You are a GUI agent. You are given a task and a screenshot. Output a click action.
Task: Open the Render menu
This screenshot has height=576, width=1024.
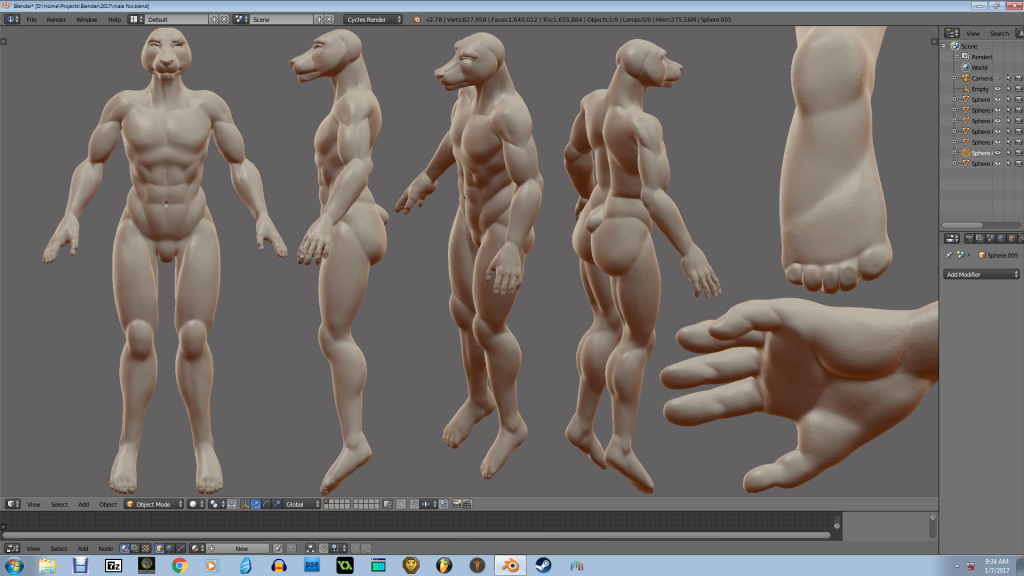(56, 19)
